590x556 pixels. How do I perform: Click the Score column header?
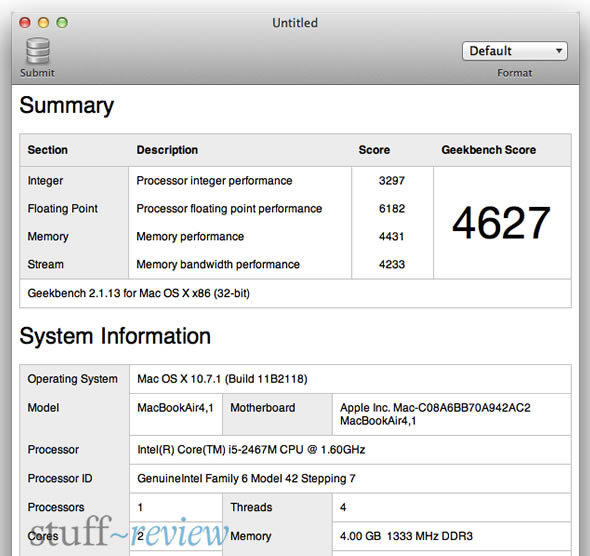[x=374, y=150]
